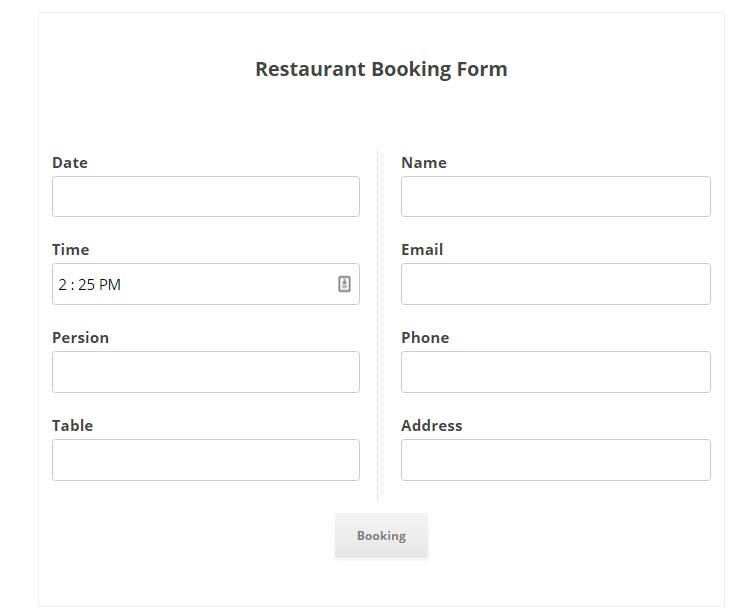Select the PM segment in Time field

(x=110, y=285)
